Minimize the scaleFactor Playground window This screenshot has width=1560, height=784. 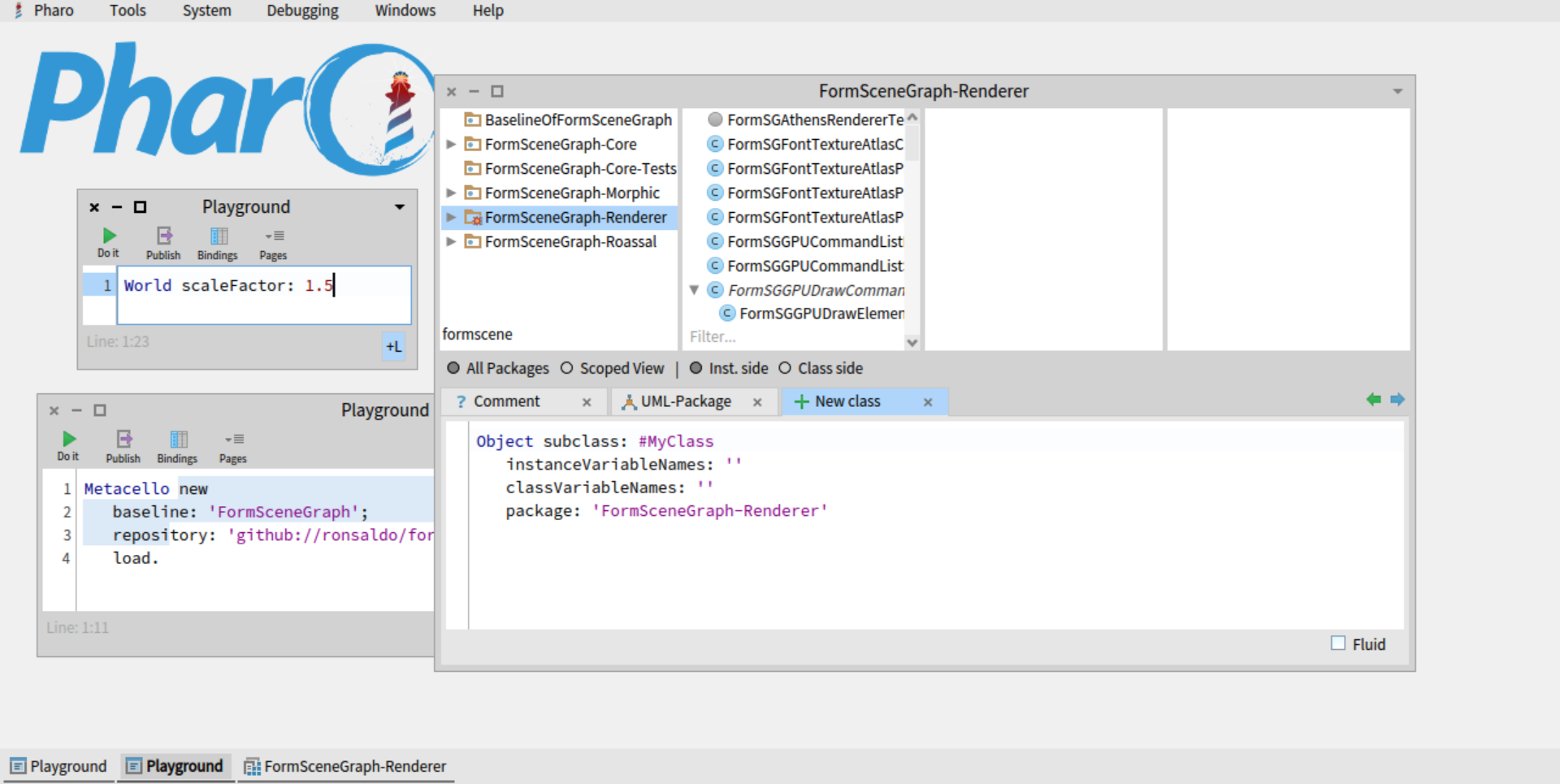click(117, 207)
